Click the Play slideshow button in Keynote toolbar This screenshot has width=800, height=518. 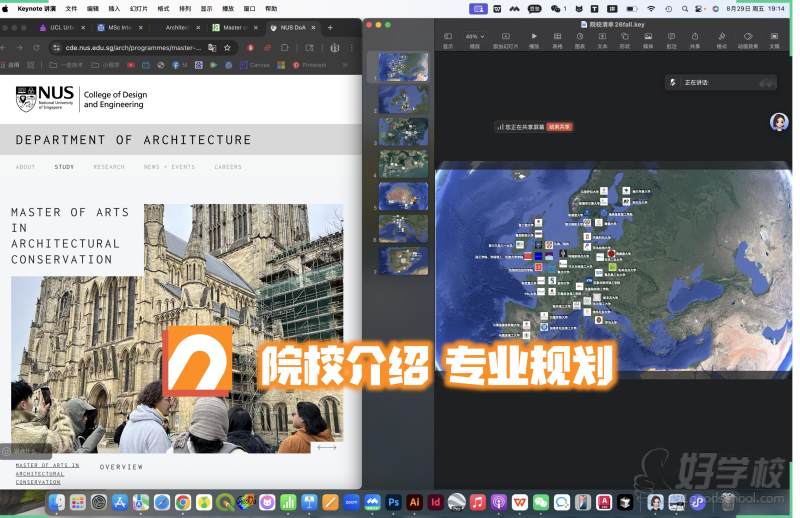click(x=533, y=37)
